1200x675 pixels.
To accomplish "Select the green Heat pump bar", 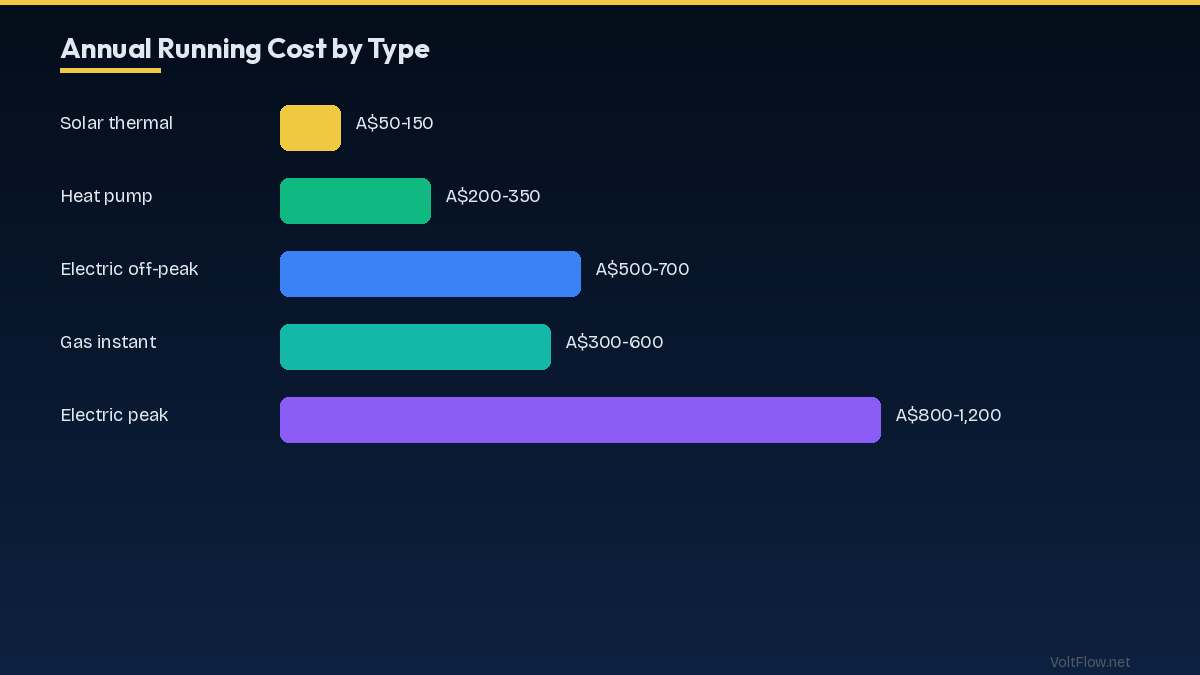I will click(355, 201).
